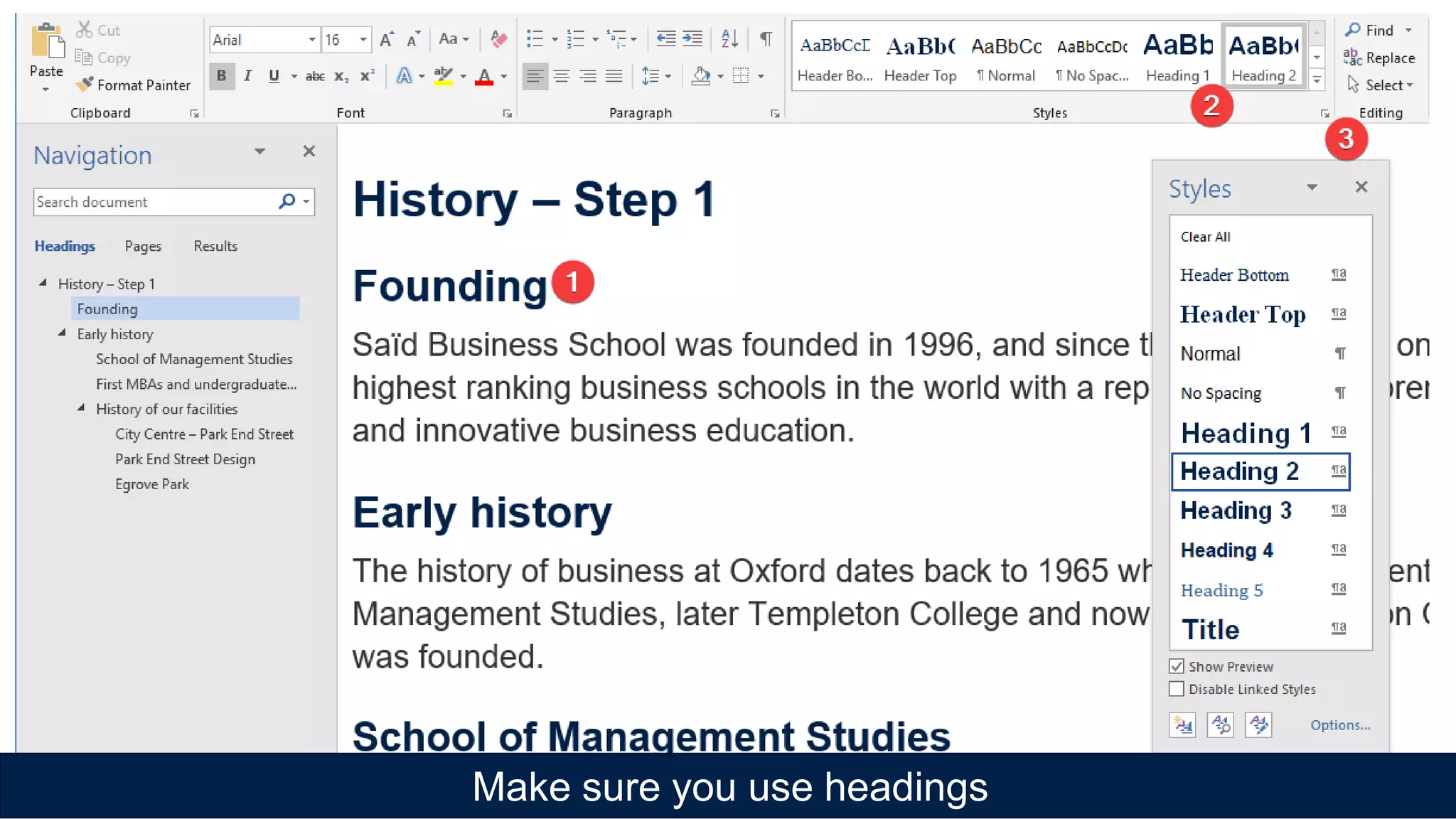Open the font size dropdown

pyautogui.click(x=363, y=40)
